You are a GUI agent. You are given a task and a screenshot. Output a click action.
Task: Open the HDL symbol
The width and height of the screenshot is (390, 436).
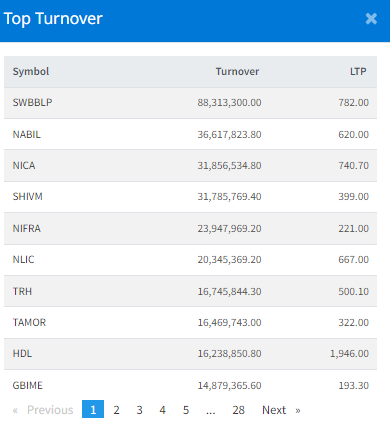click(x=22, y=353)
